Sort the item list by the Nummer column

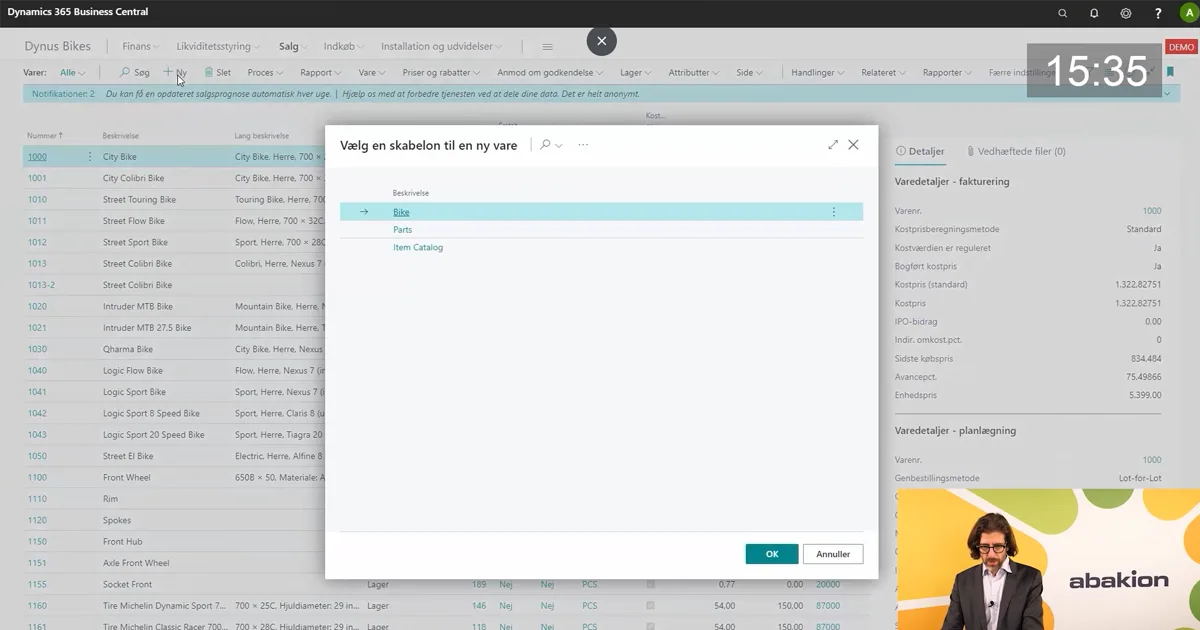[x=45, y=135]
